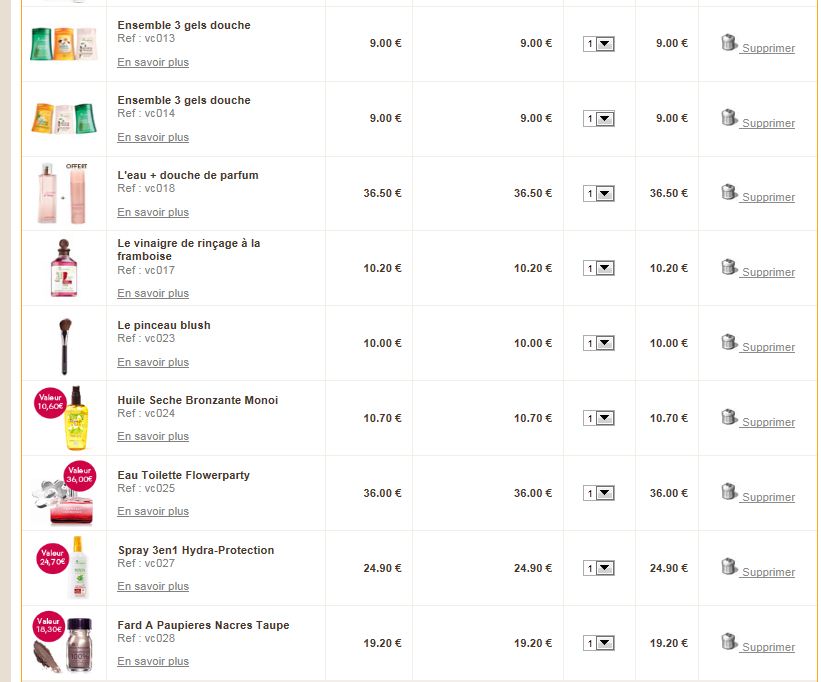821x682 pixels.
Task: Click trash icon for Eau Toilette Flowerparty
Action: click(729, 492)
